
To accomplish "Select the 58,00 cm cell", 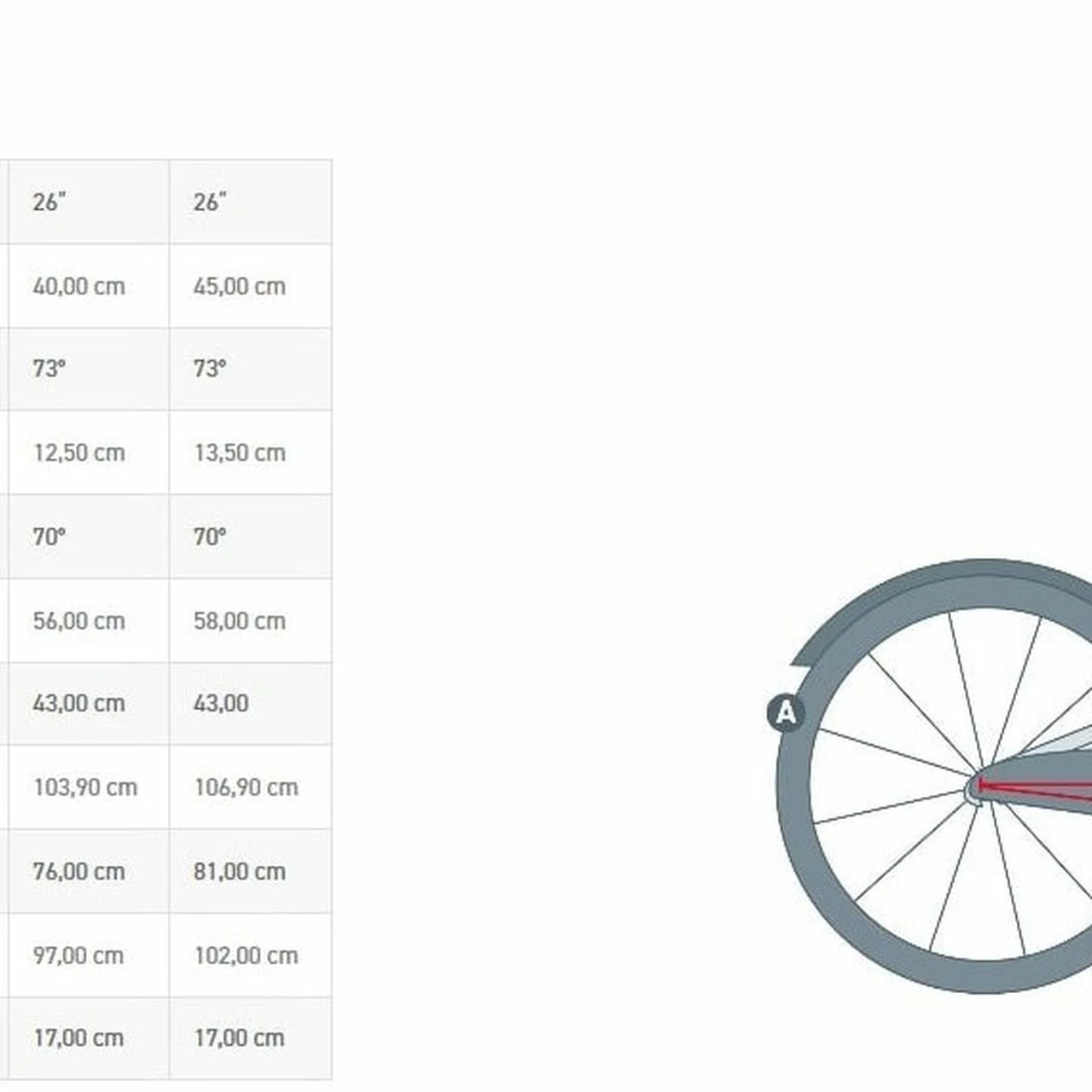I will tap(239, 620).
